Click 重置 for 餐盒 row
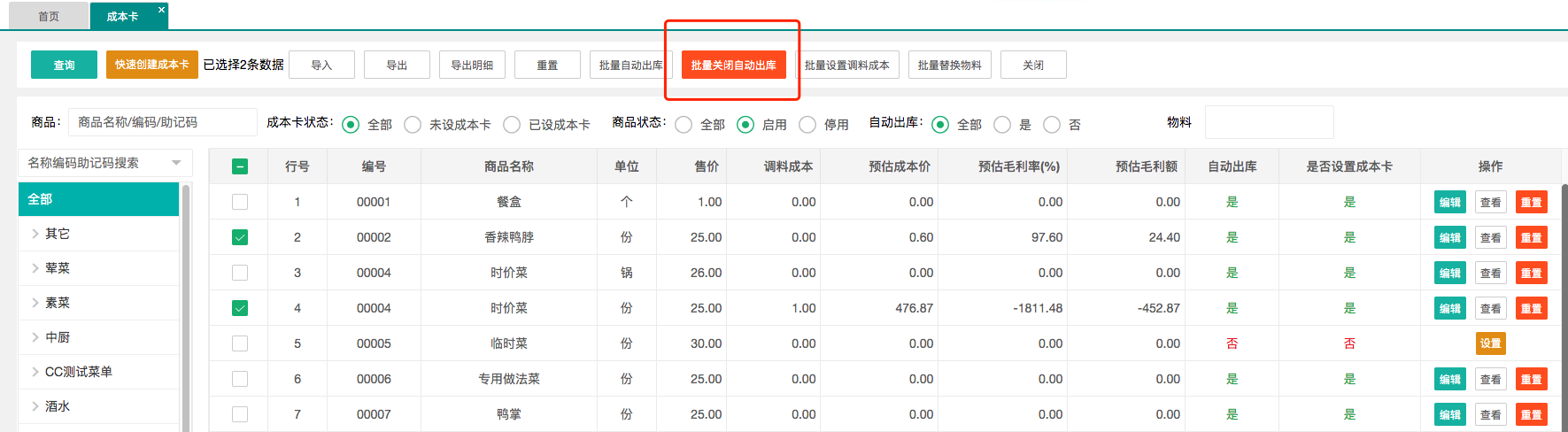Viewport: 1568px width, 432px height. [x=1532, y=202]
